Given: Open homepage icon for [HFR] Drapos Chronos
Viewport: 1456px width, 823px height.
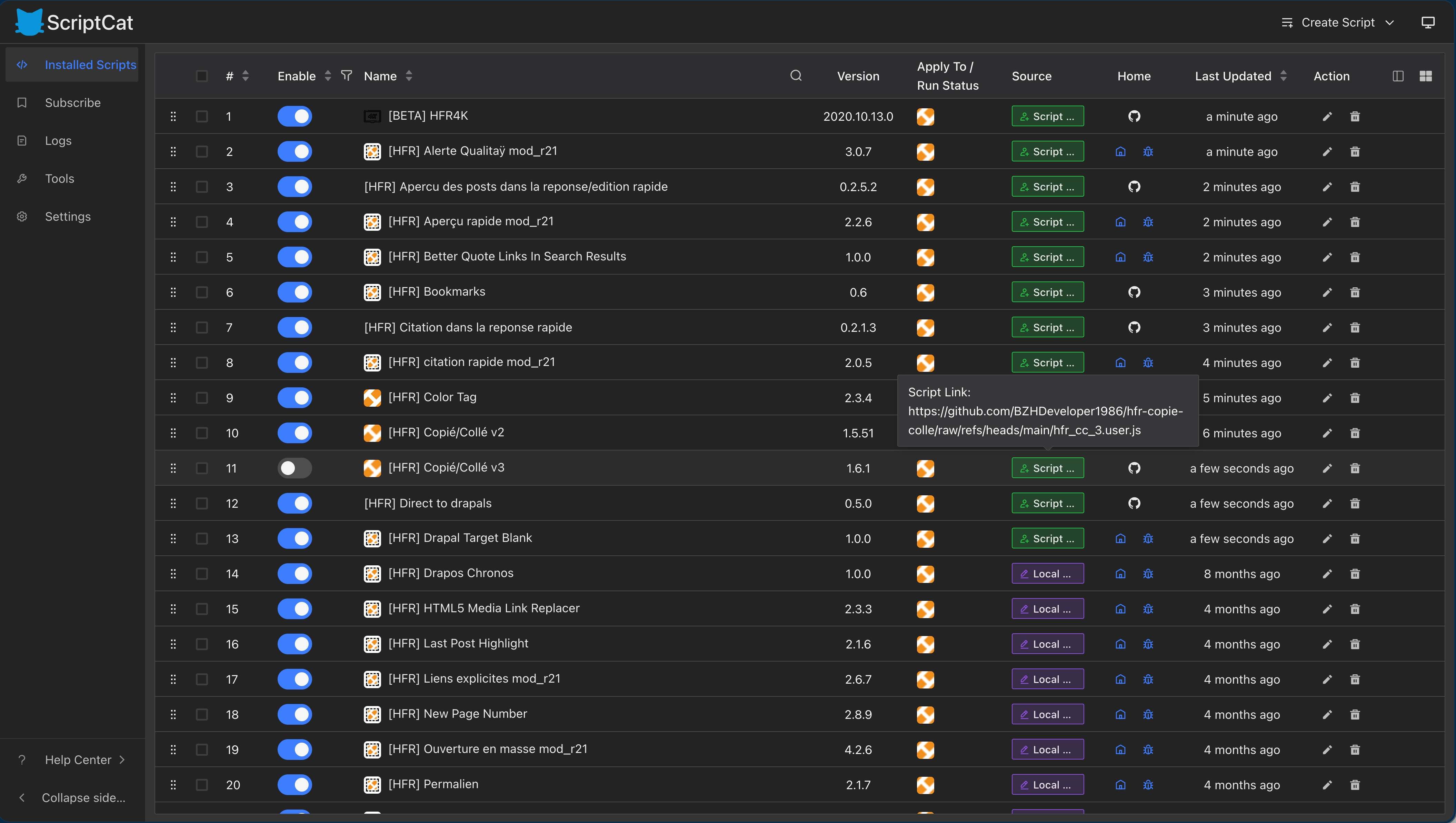Looking at the screenshot, I should click(x=1120, y=574).
